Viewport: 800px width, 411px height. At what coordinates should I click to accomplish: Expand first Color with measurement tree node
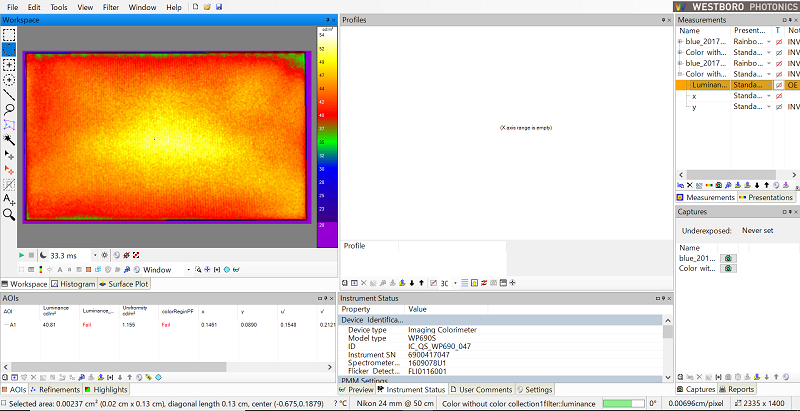pyautogui.click(x=680, y=52)
